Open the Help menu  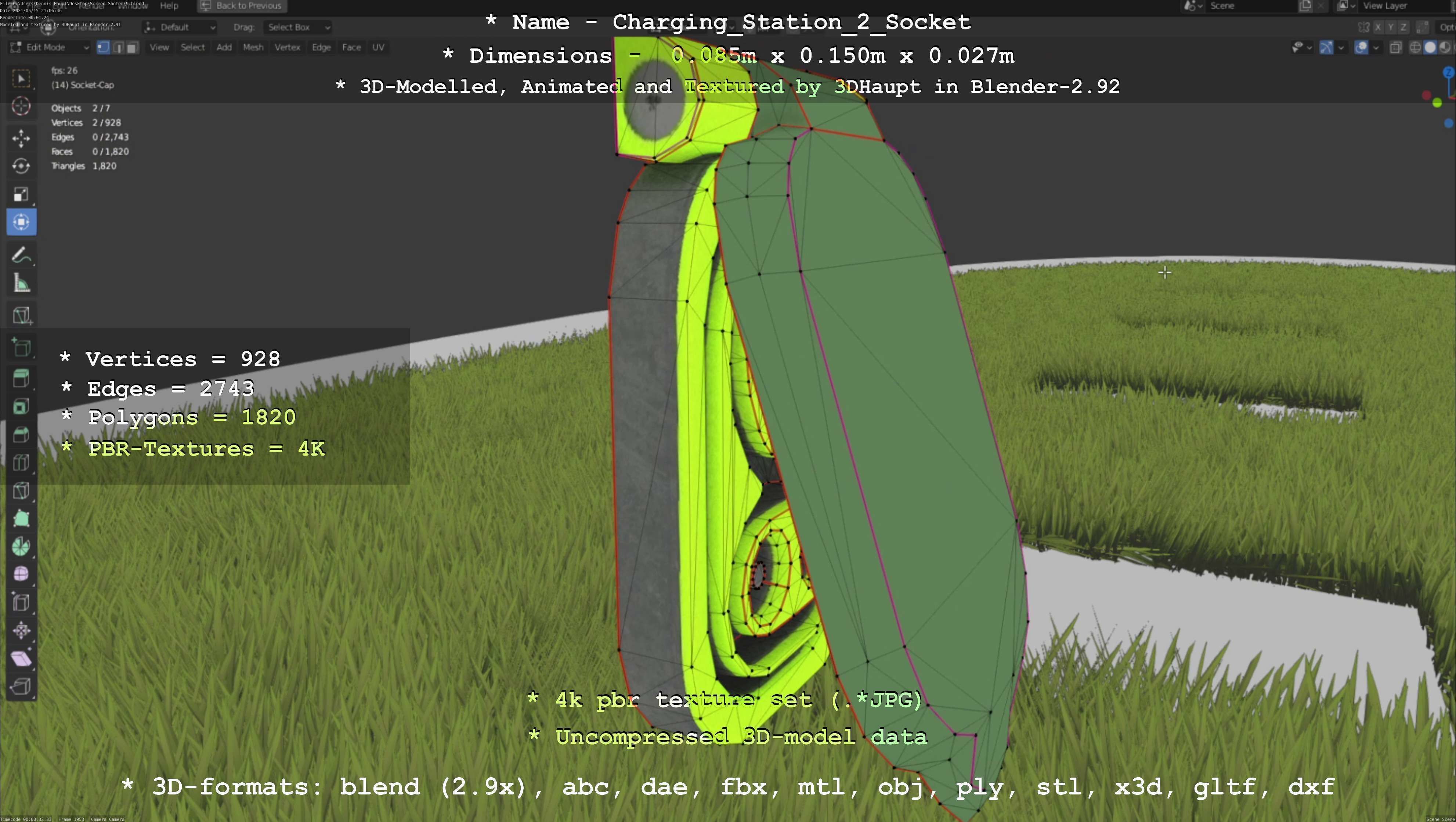coord(169,6)
